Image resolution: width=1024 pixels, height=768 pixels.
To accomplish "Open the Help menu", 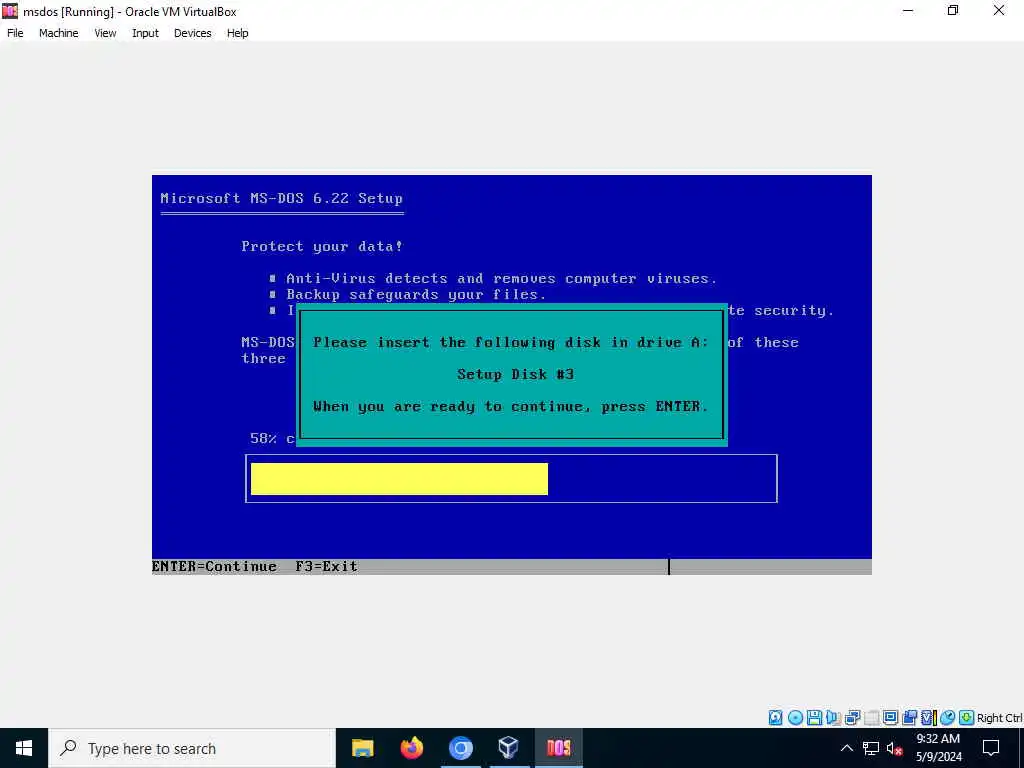I will coord(238,33).
